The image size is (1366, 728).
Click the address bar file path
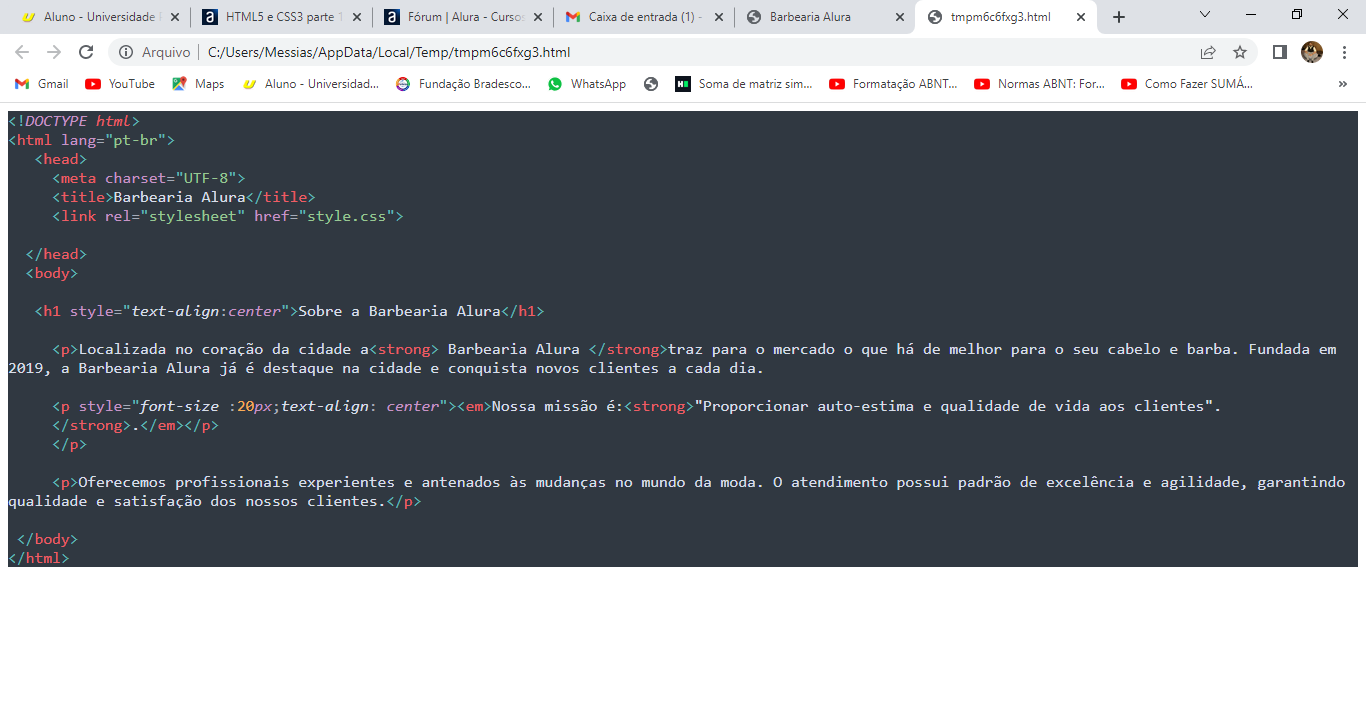(389, 52)
